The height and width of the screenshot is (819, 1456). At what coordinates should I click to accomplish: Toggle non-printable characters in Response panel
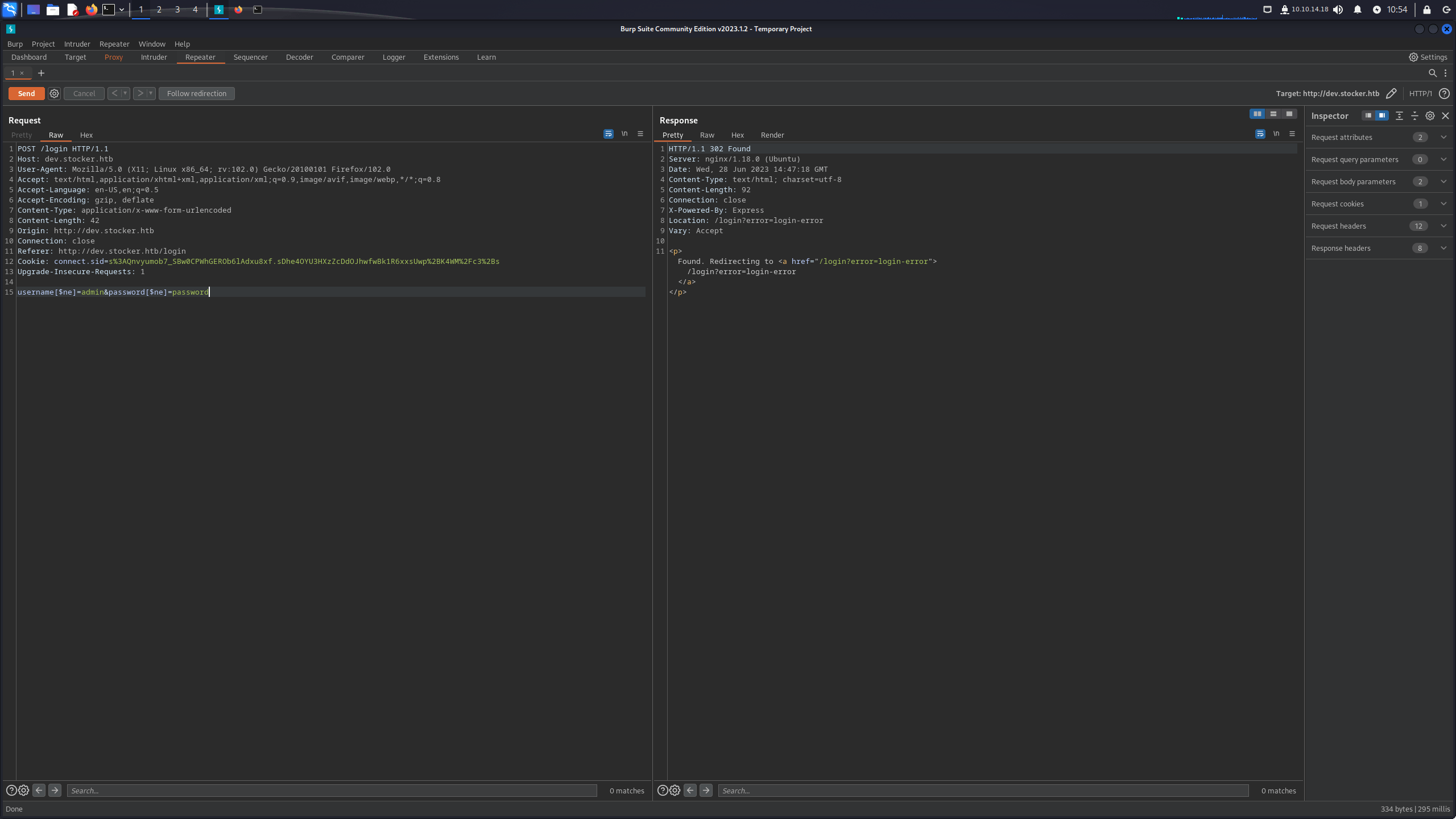[1276, 134]
